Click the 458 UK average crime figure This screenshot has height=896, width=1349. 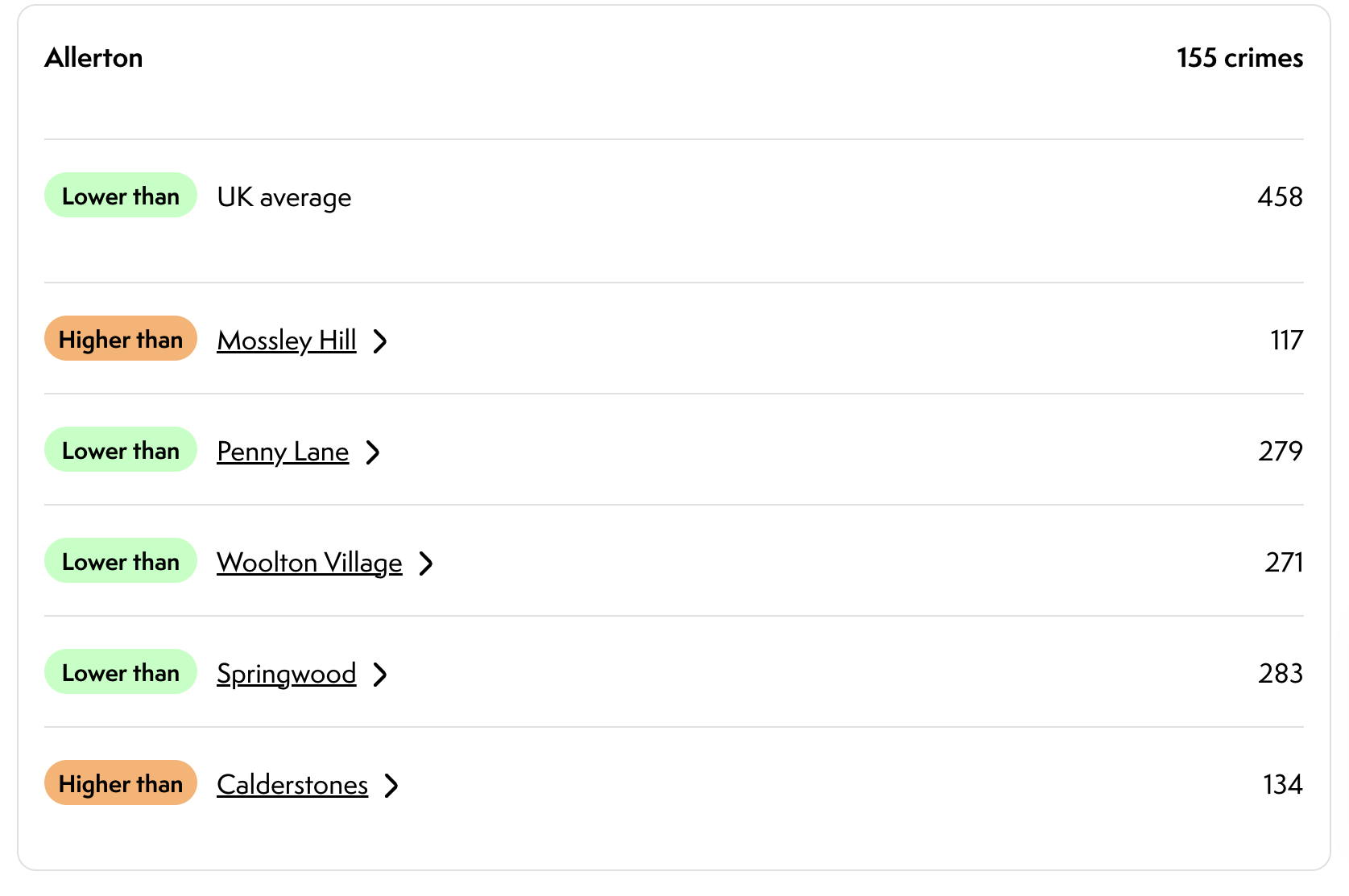(1279, 197)
